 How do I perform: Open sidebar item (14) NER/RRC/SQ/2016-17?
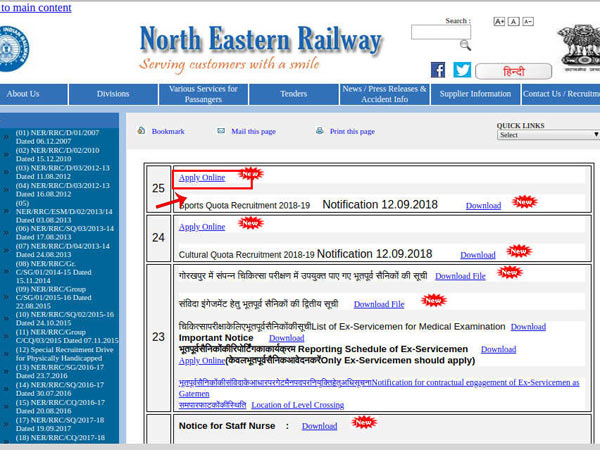pyautogui.click(x=60, y=389)
